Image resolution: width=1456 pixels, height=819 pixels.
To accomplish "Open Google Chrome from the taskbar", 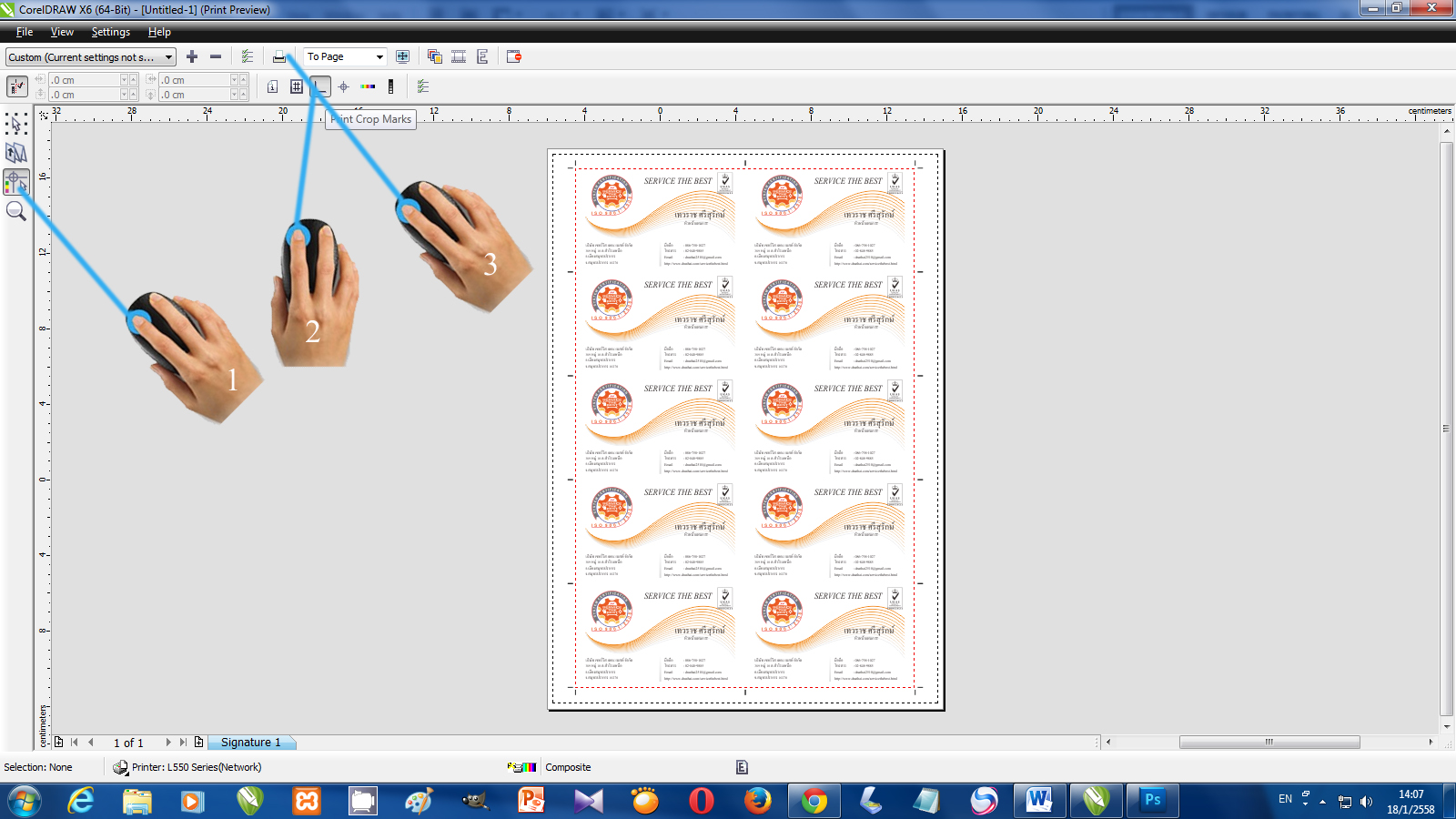I will pyautogui.click(x=814, y=801).
